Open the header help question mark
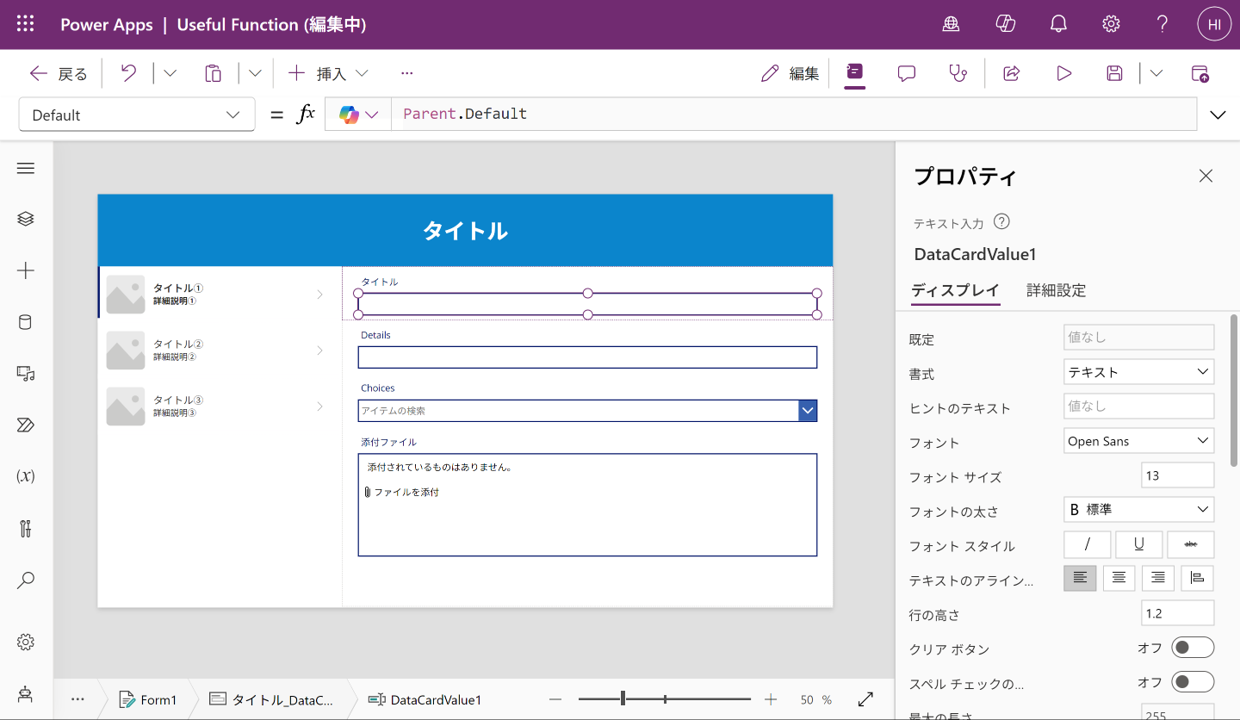The height and width of the screenshot is (720, 1240). pos(1162,24)
